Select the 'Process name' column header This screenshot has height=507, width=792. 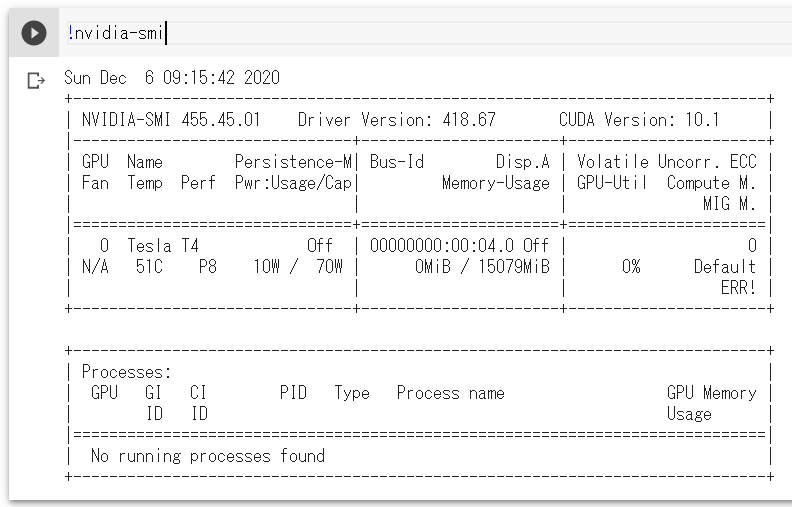(451, 393)
